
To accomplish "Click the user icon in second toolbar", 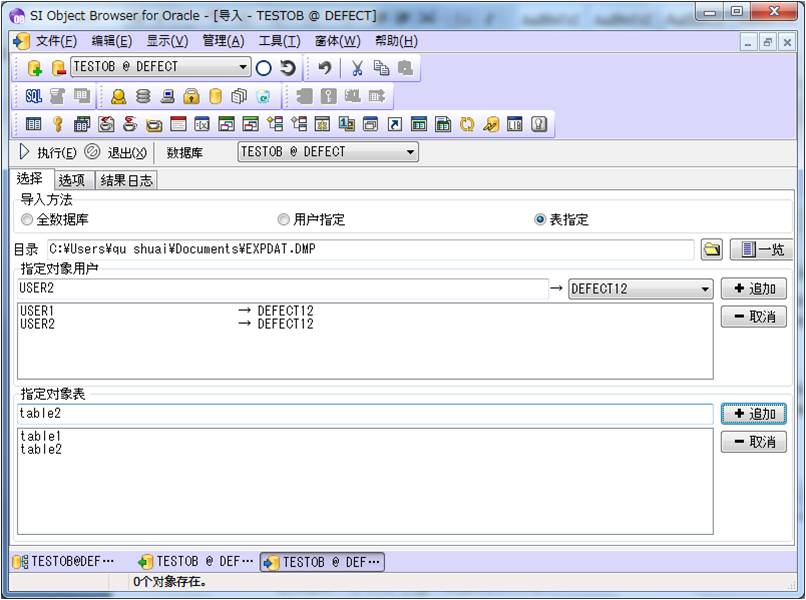I will pyautogui.click(x=119, y=96).
